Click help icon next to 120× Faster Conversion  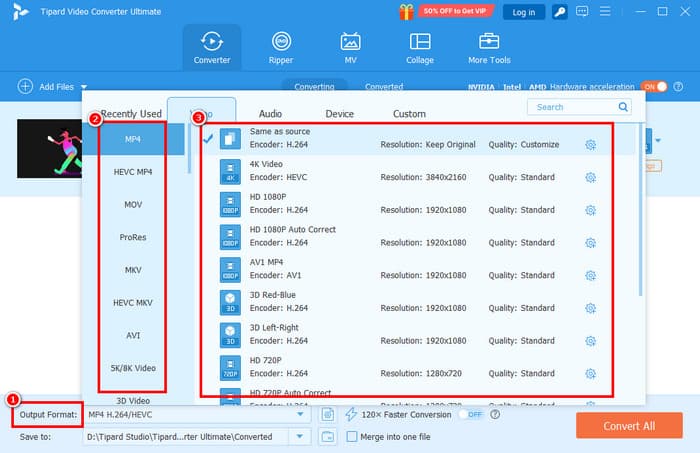[x=495, y=415]
